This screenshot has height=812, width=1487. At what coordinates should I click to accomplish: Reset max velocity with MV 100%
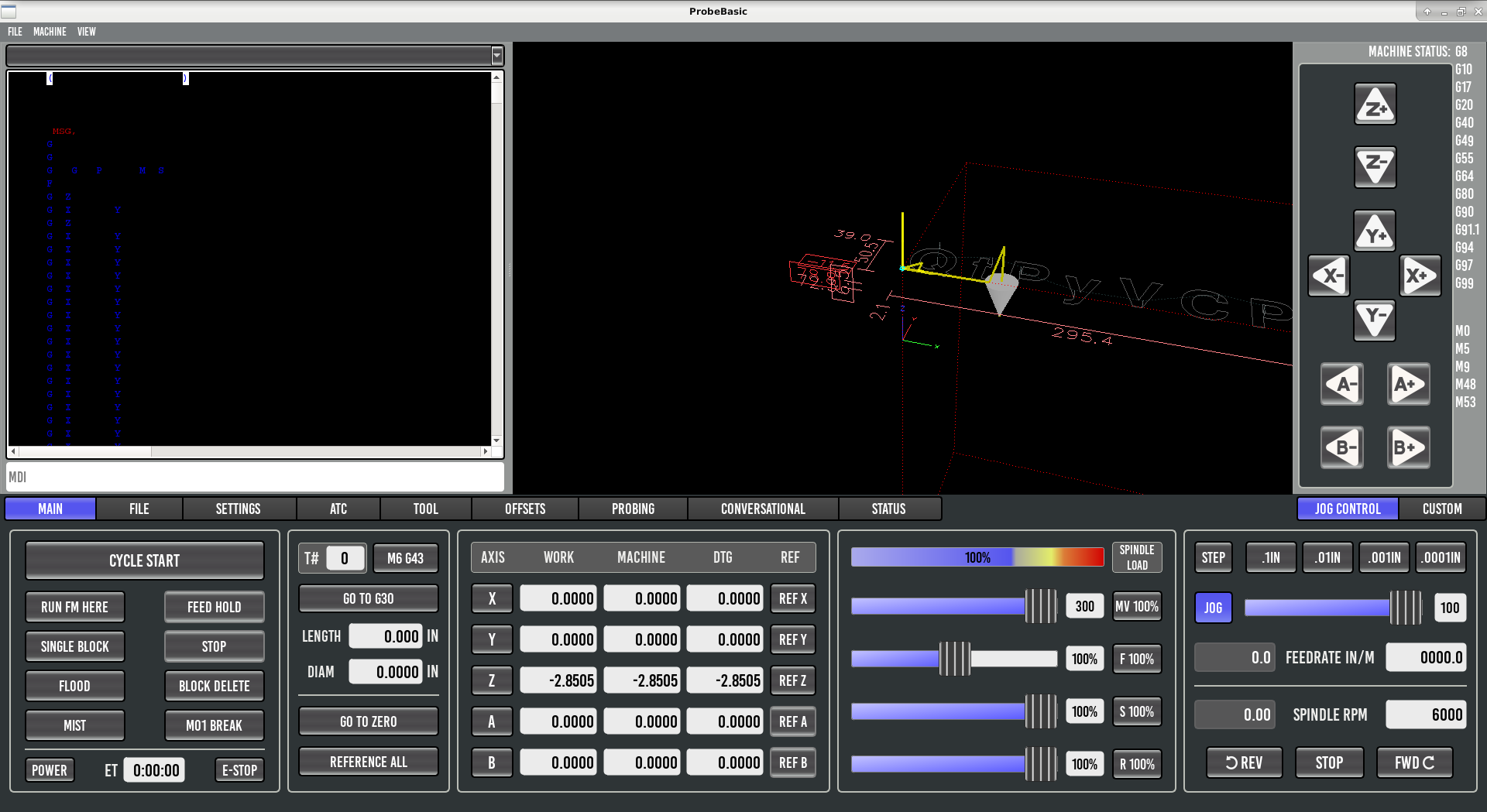pyautogui.click(x=1136, y=606)
